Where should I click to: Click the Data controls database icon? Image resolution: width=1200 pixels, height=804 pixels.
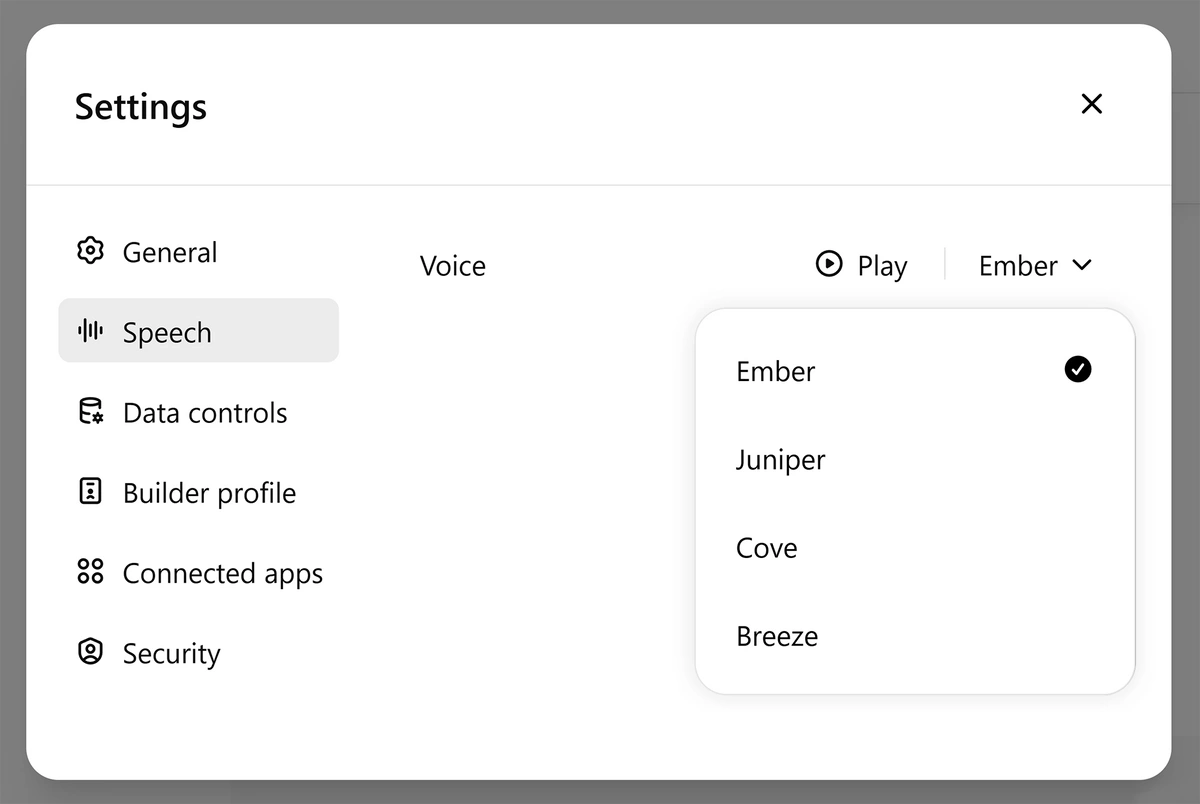click(x=91, y=411)
